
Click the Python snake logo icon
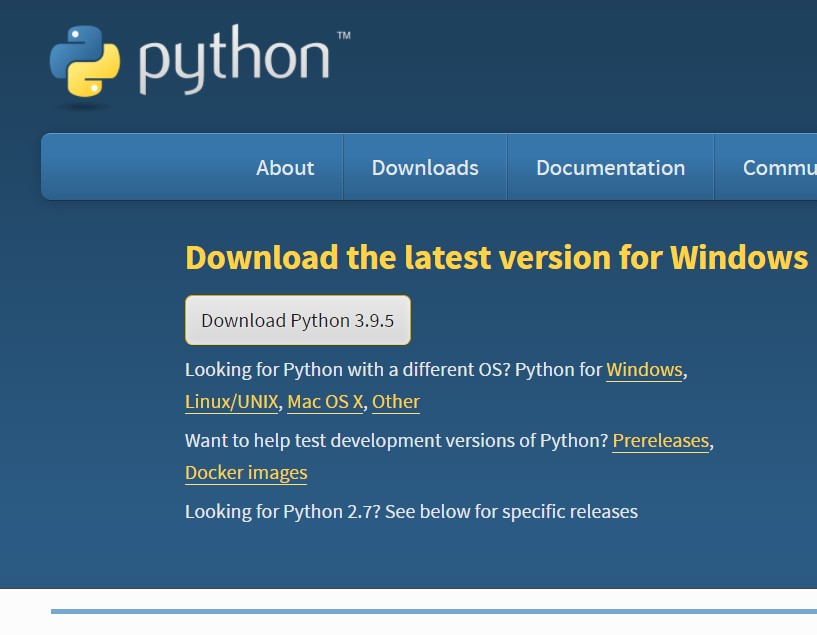(85, 61)
